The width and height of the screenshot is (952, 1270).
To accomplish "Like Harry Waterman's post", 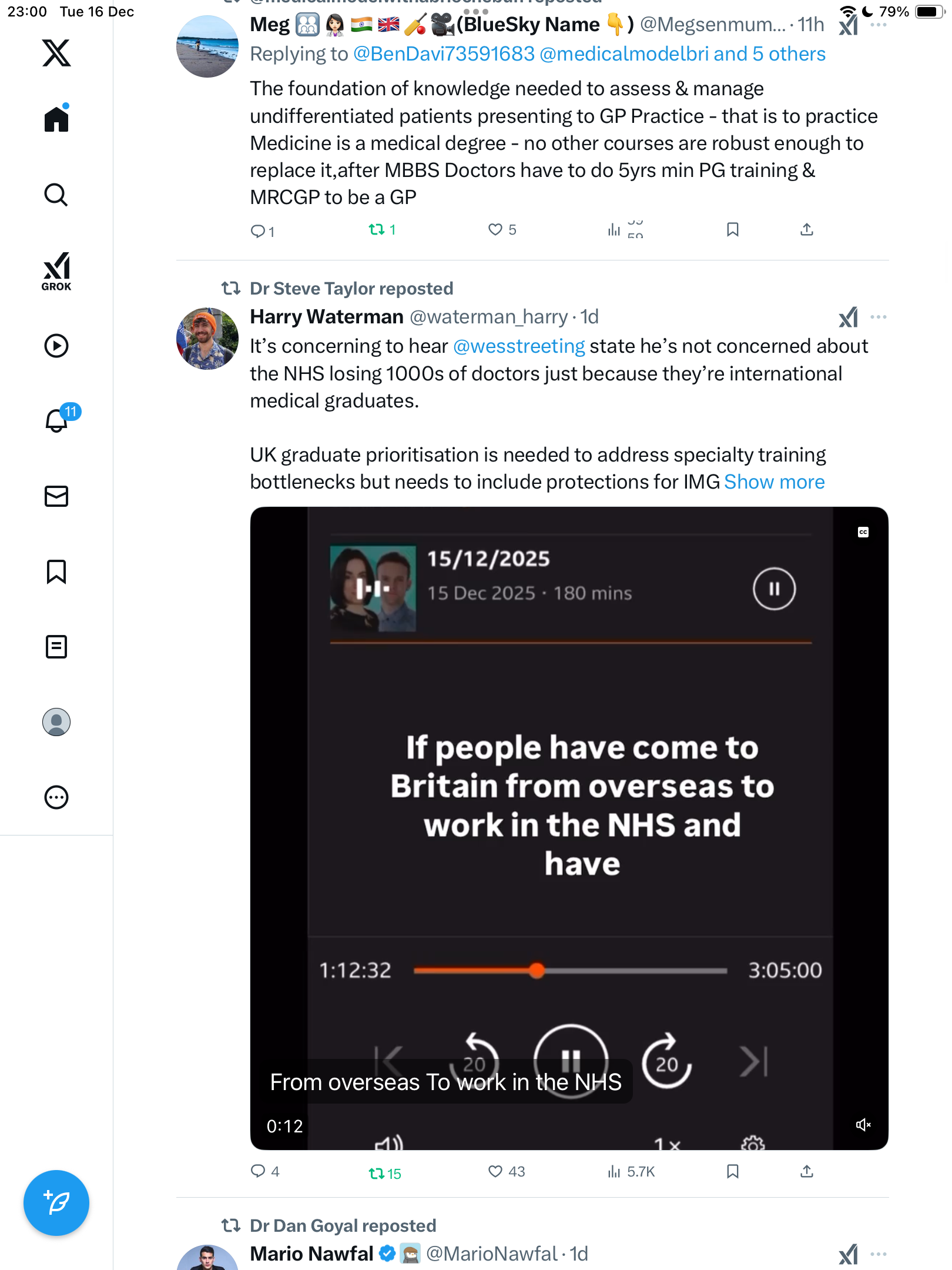I will point(495,1172).
